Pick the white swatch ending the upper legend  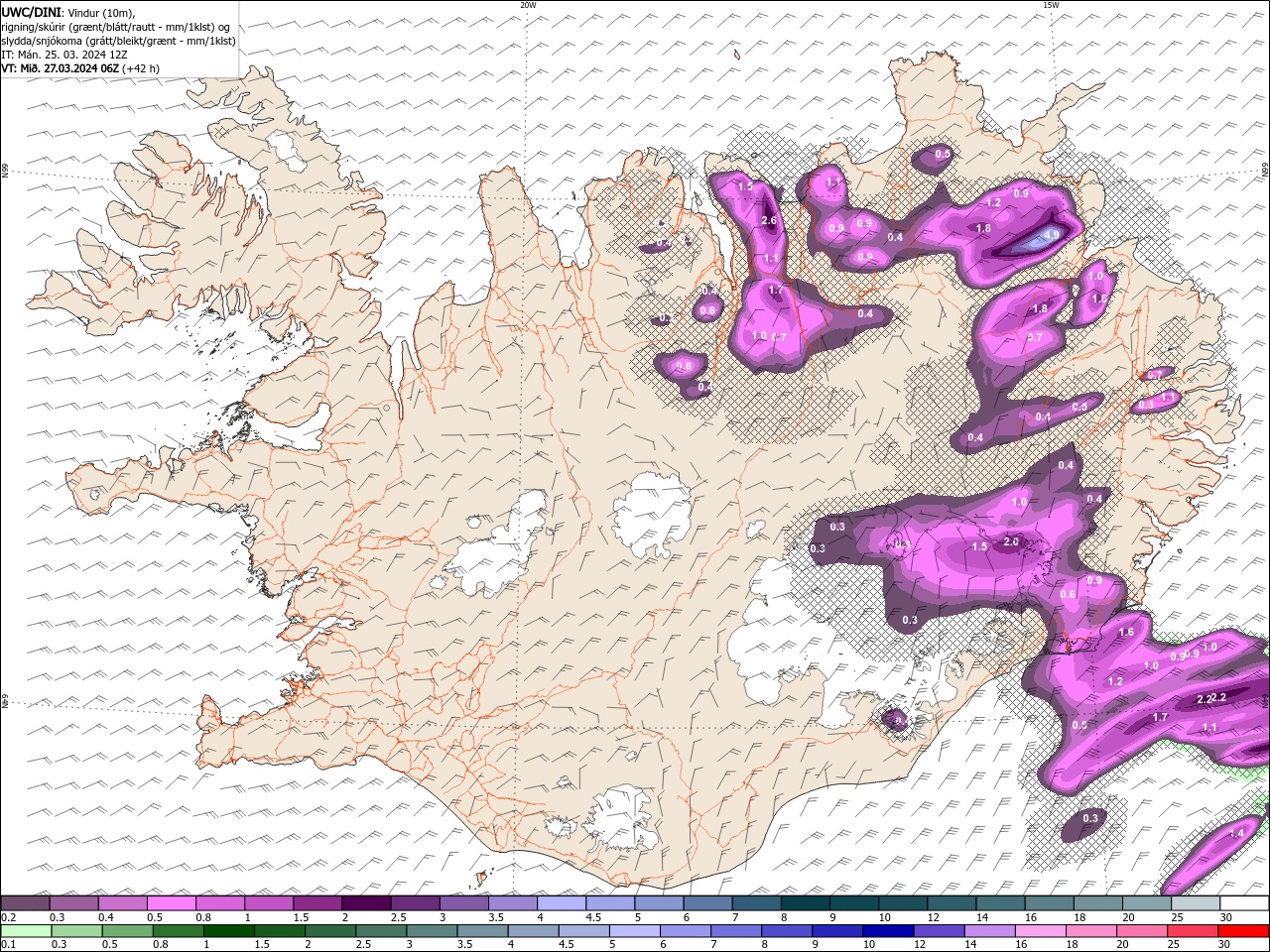pos(1243,903)
